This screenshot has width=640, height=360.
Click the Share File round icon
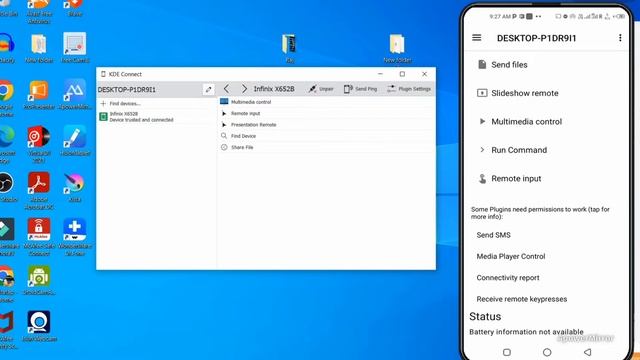coord(224,147)
